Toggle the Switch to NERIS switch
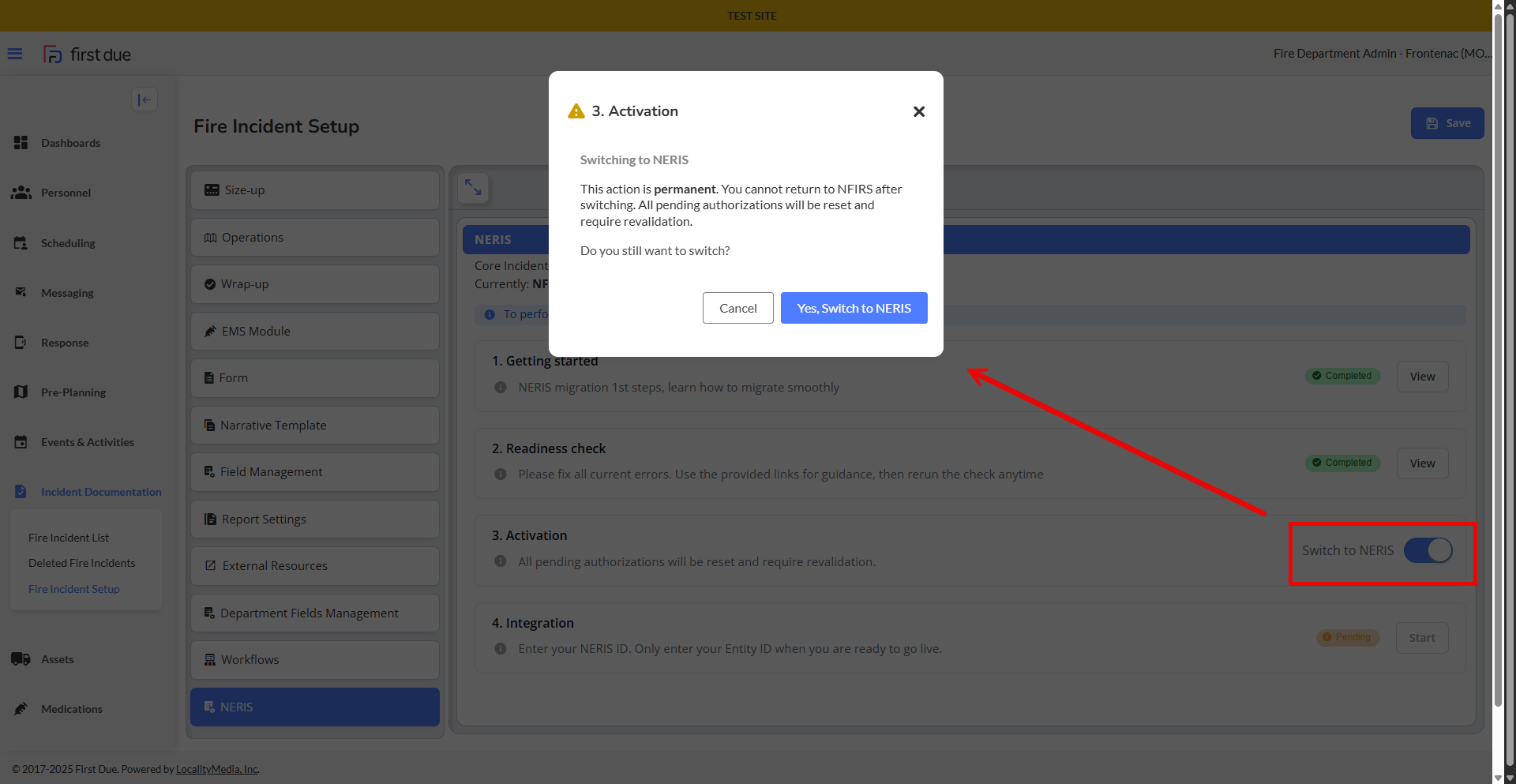The image size is (1516, 784). 1428,550
